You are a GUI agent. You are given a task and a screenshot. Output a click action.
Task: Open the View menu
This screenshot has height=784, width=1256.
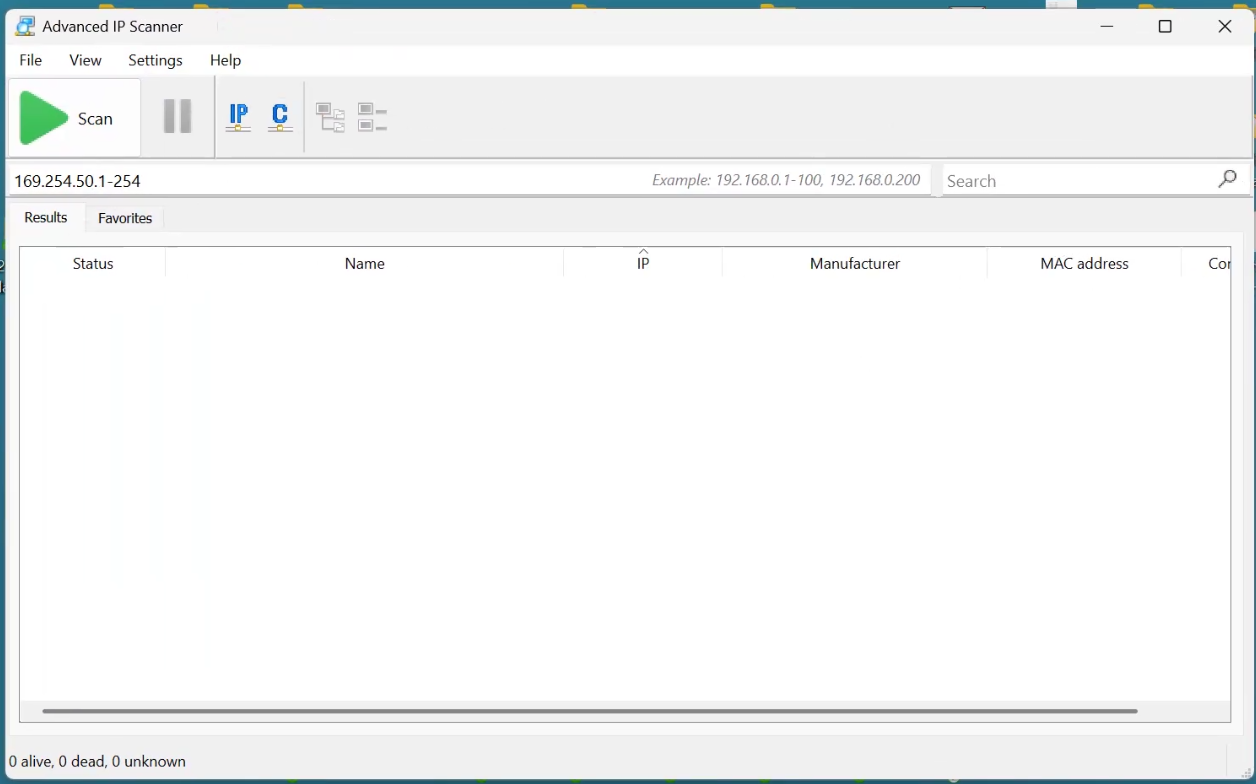(x=85, y=60)
